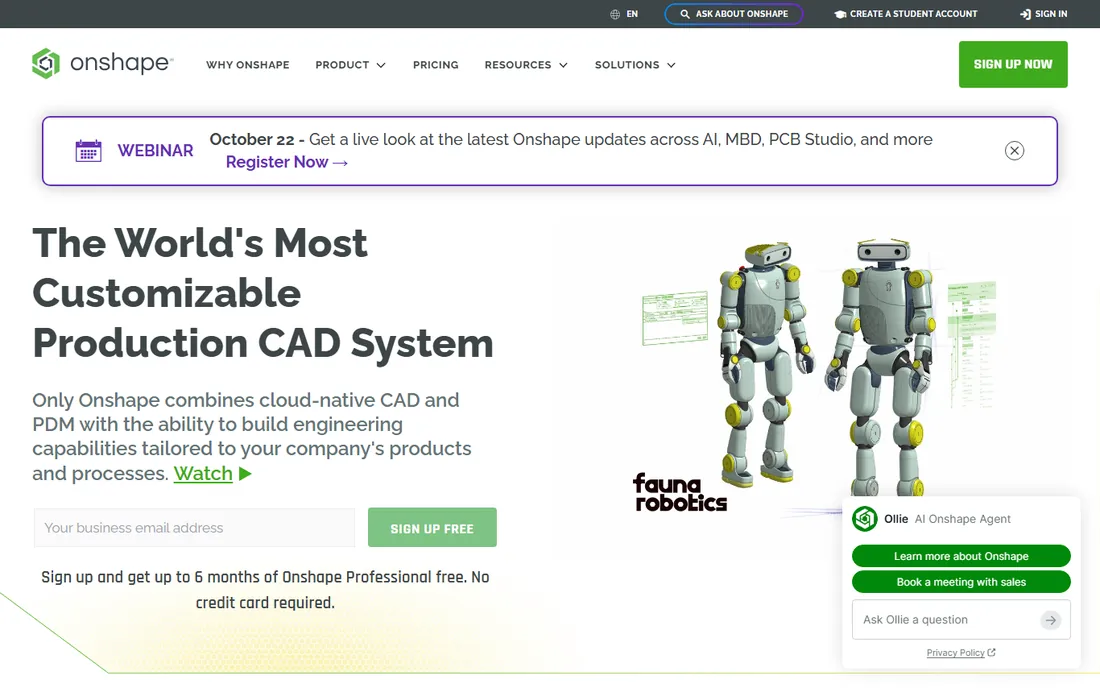Click the Onshape logo
The height and width of the screenshot is (688, 1100).
coord(102,63)
